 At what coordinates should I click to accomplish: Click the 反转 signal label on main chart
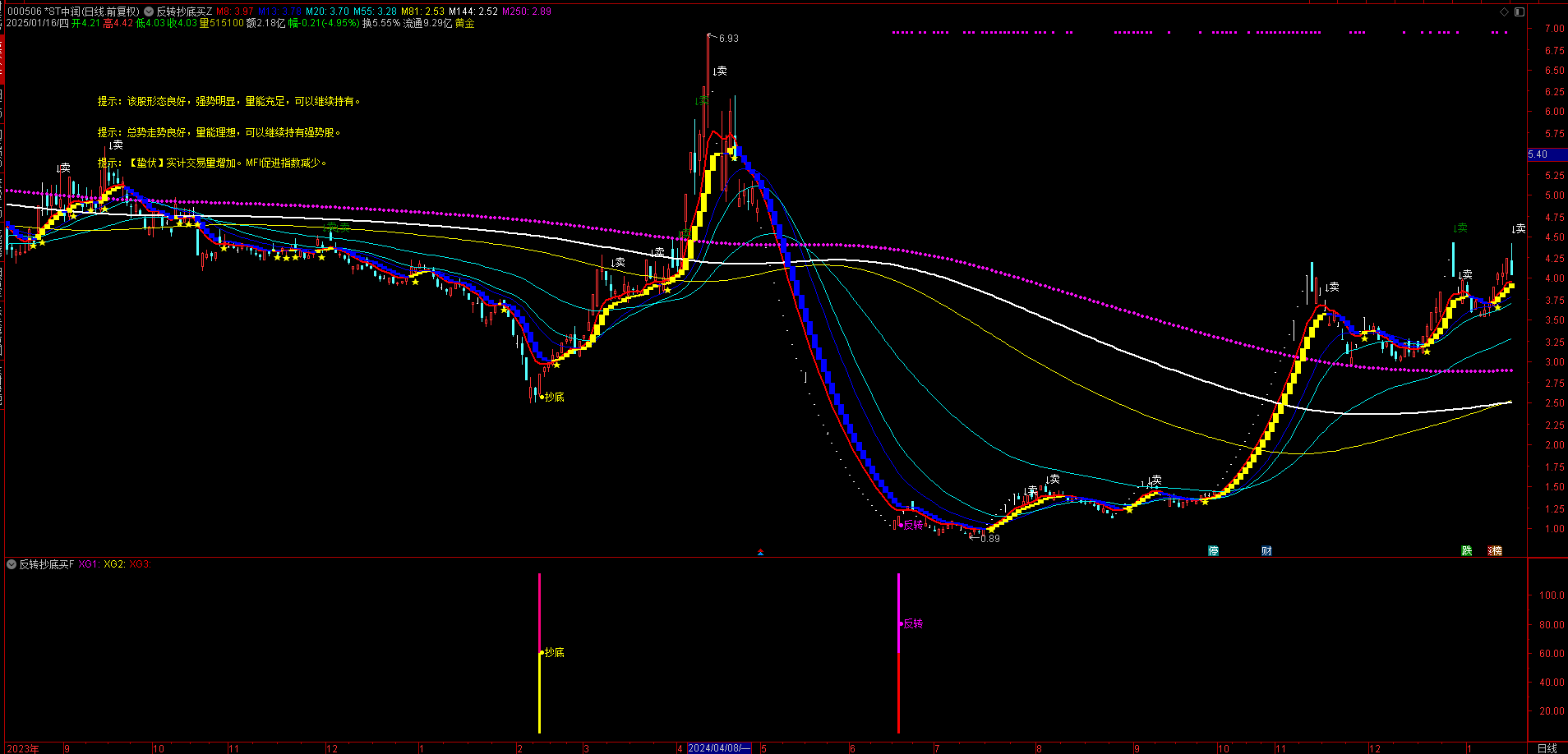coord(913,526)
